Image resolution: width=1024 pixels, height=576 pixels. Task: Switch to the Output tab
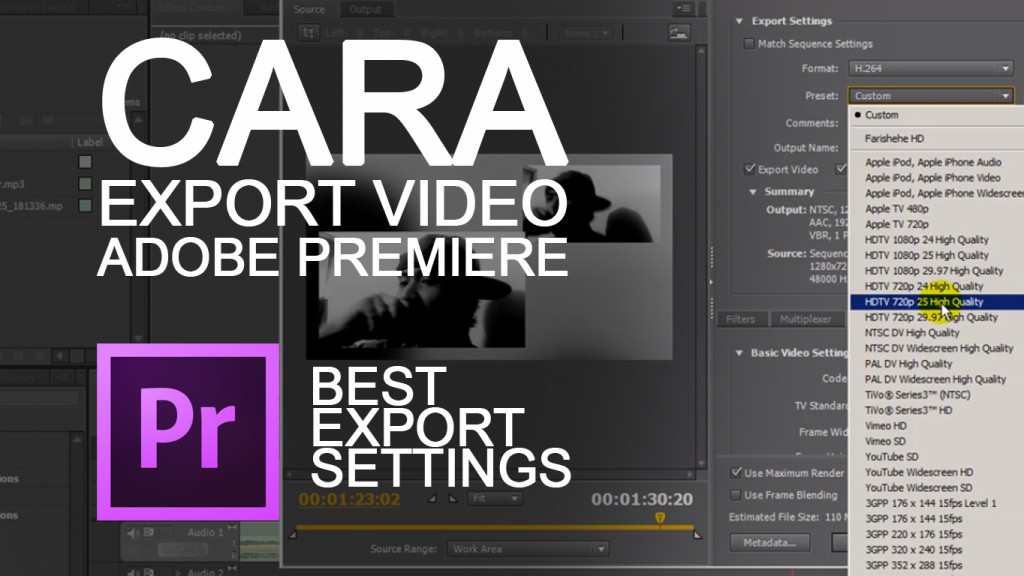365,9
